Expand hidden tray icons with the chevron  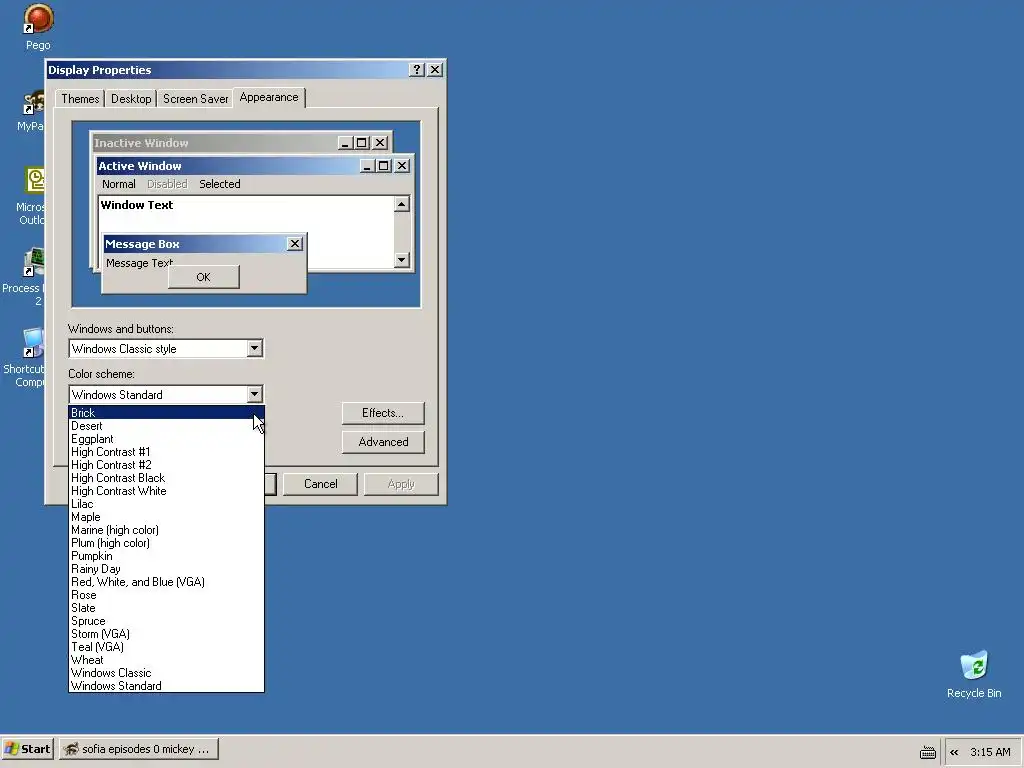(x=954, y=752)
